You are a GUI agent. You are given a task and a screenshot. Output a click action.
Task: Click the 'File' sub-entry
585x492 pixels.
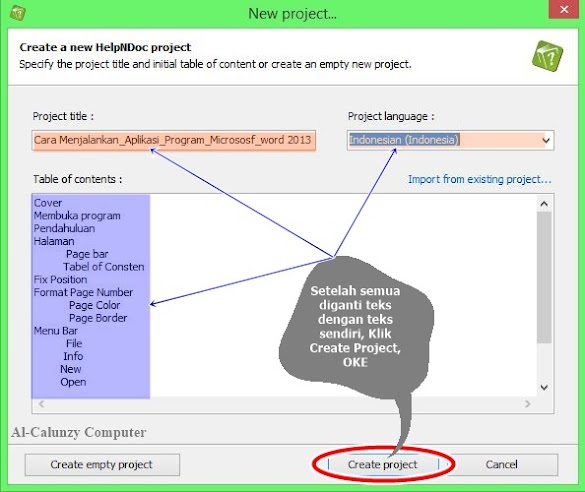click(74, 344)
